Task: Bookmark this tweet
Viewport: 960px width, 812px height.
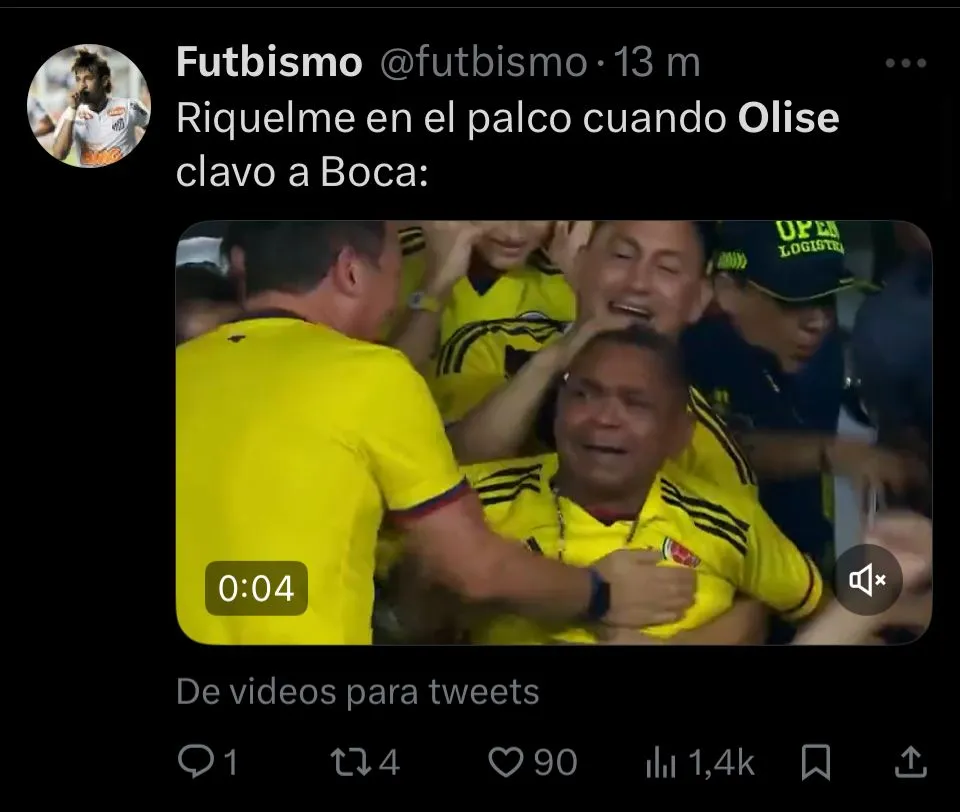Action: coord(816,762)
